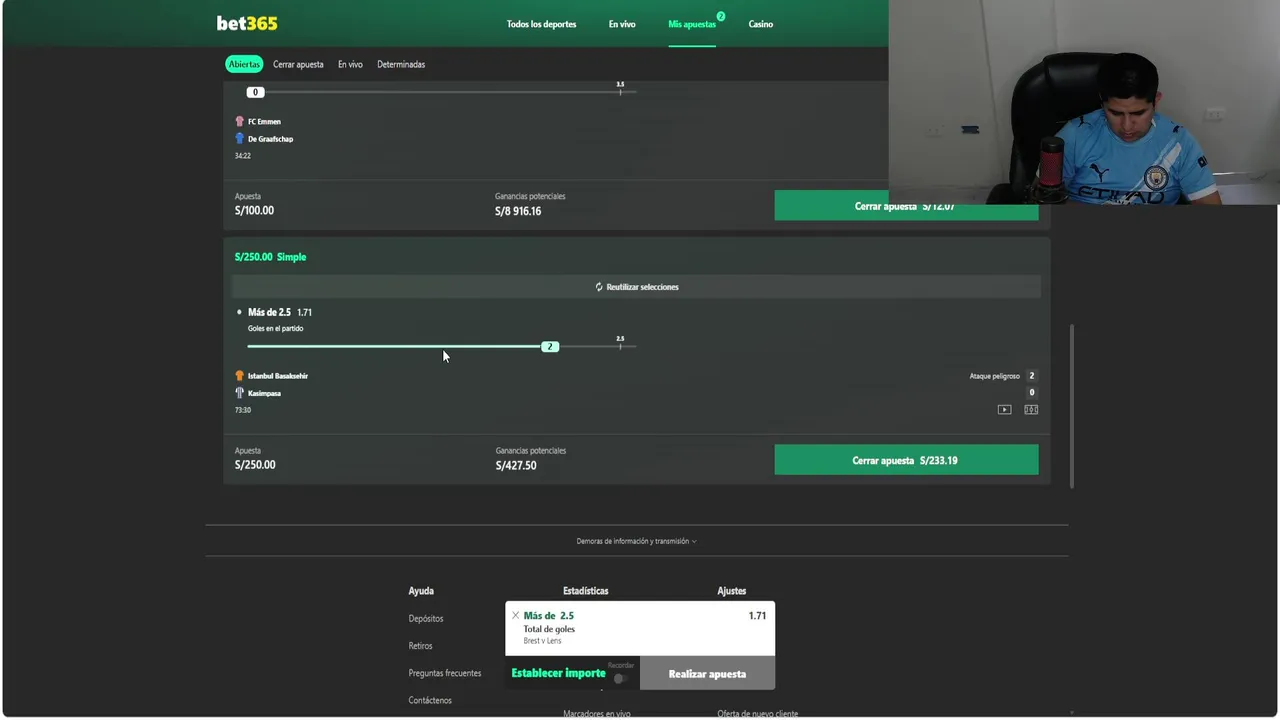Viewport: 1280px width, 720px height.
Task: Click the FC Emmen jersey icon
Action: (239, 121)
